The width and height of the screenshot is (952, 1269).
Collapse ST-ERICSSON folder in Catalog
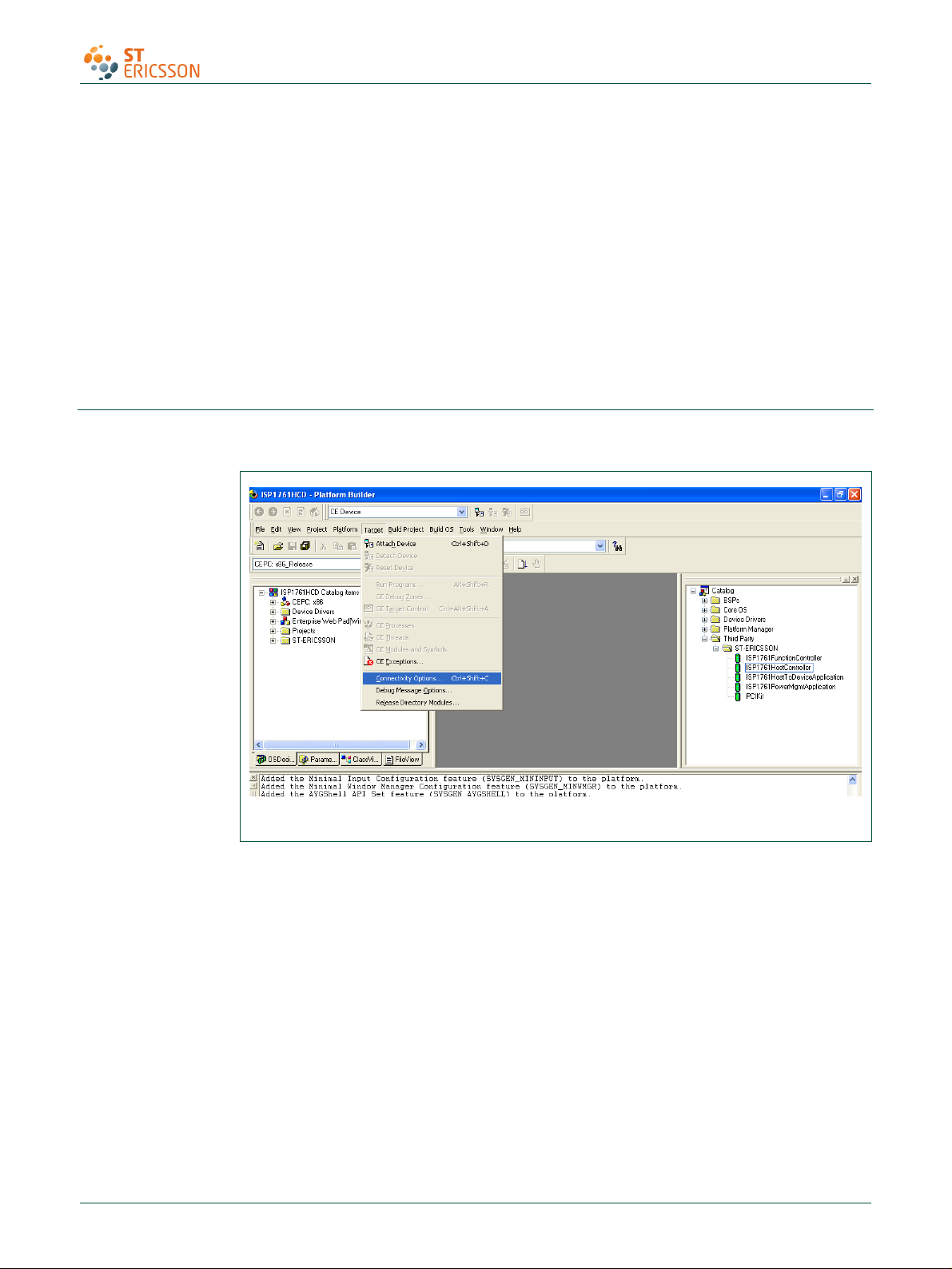[x=715, y=648]
